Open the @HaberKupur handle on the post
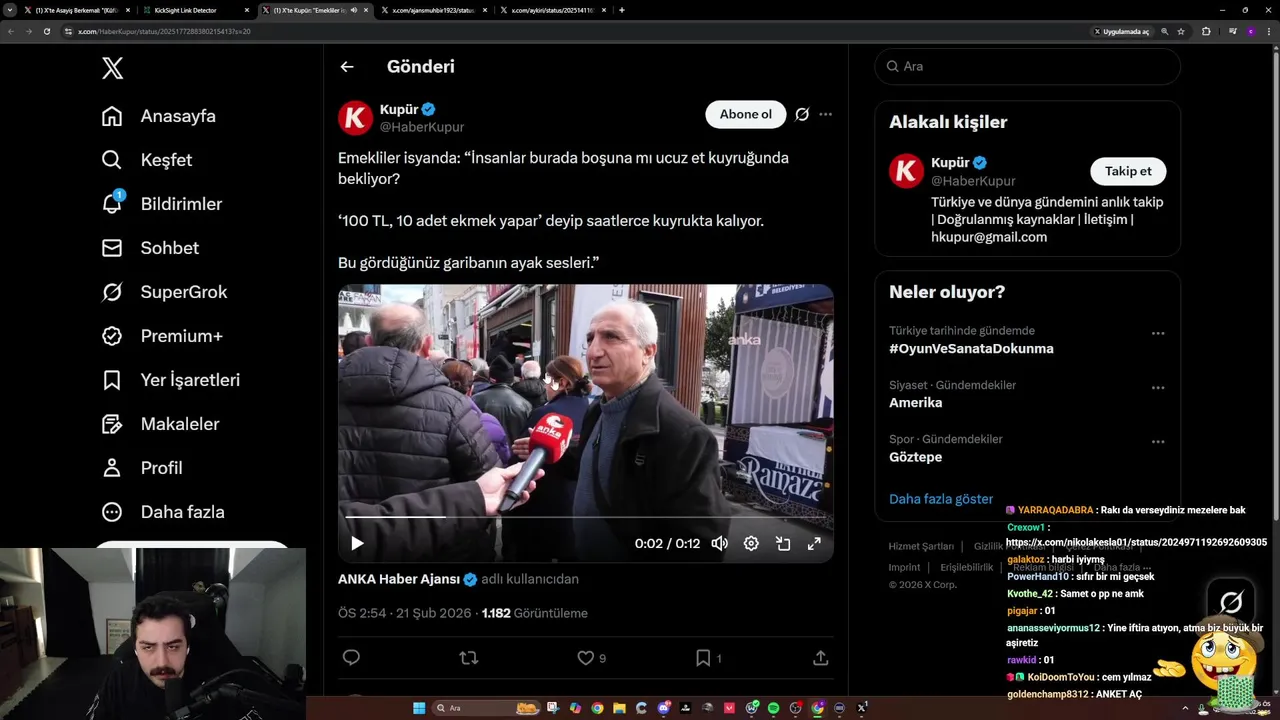Viewport: 1280px width, 720px height. click(x=421, y=127)
